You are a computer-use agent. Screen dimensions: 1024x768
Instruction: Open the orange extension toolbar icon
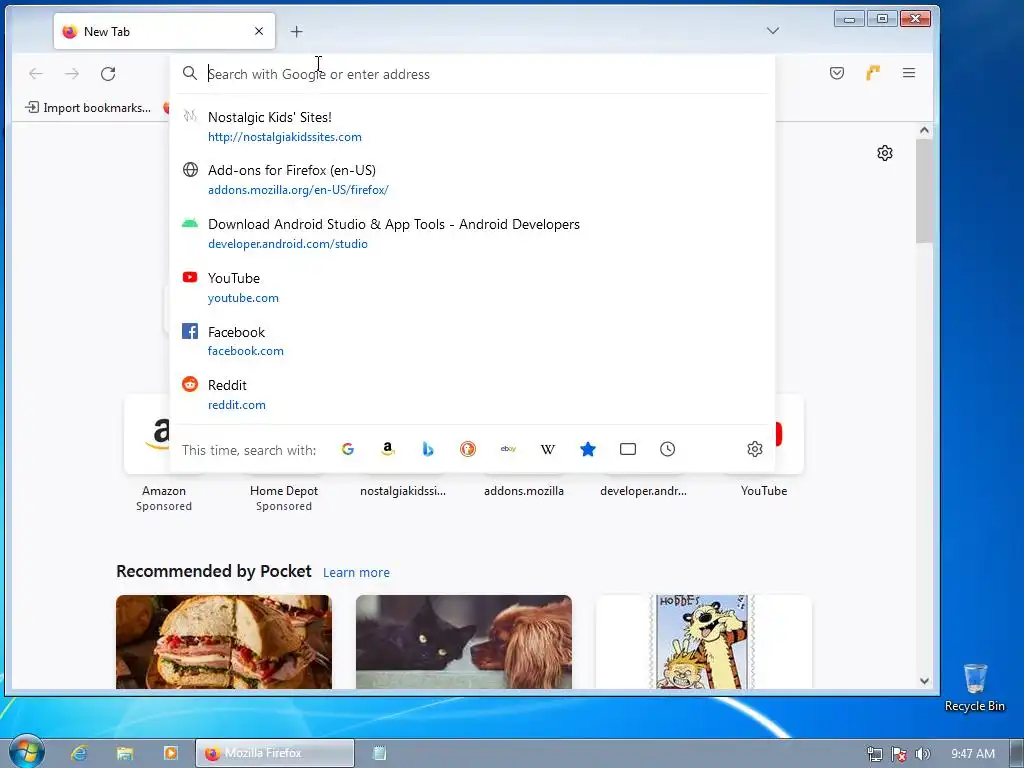point(872,73)
